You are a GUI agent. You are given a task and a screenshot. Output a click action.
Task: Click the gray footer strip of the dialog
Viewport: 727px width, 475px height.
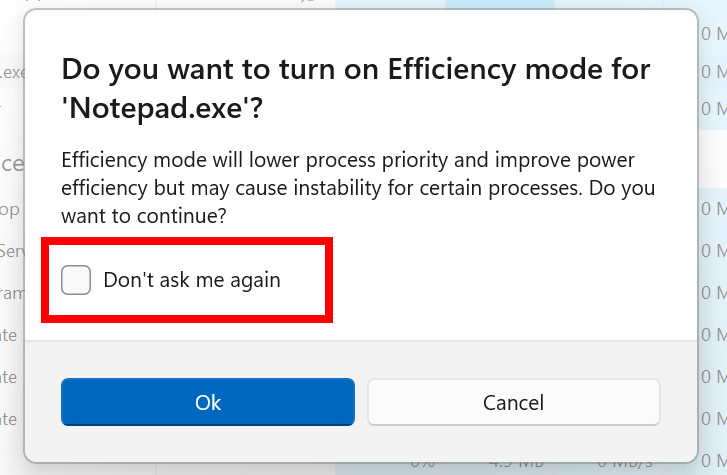coord(360,357)
